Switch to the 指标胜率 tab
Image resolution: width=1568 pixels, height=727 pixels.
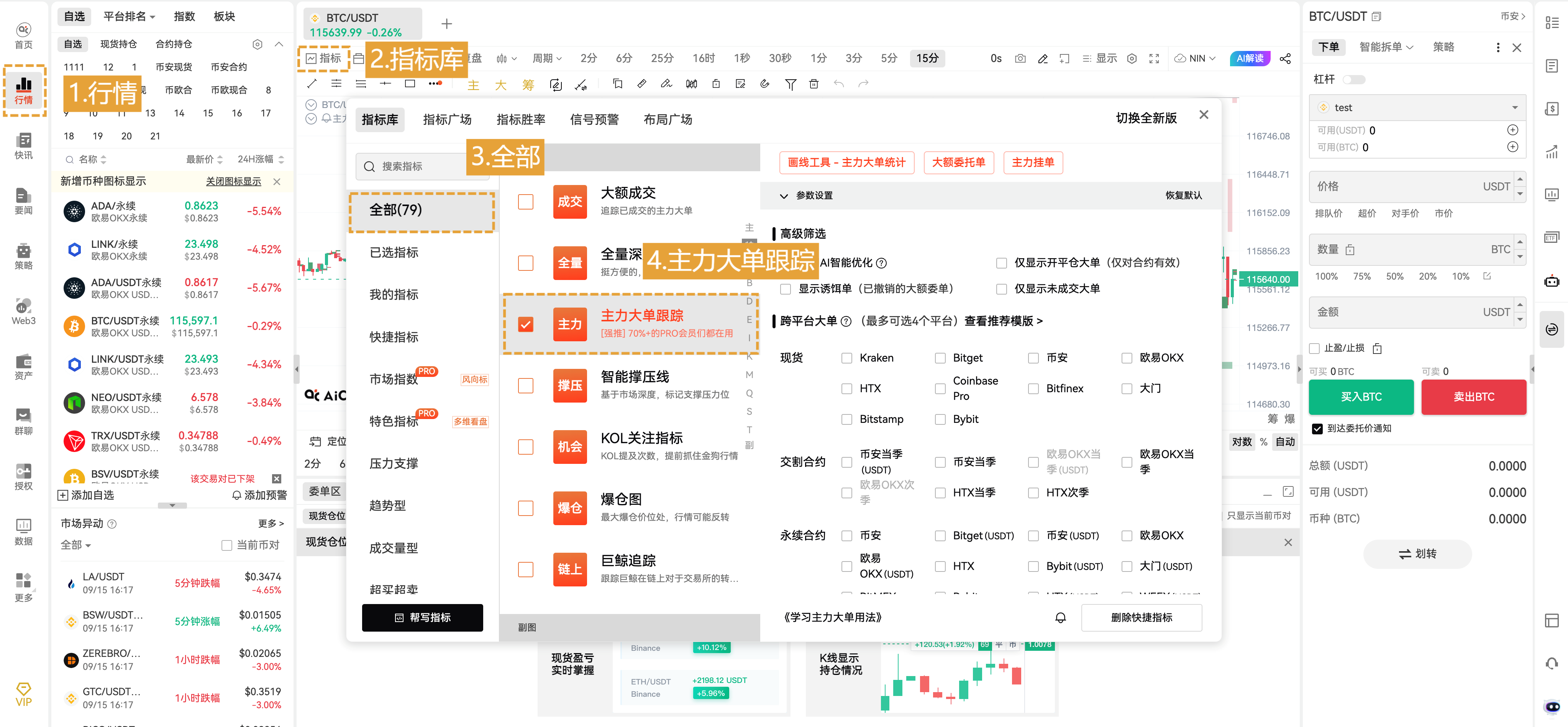pyautogui.click(x=521, y=119)
